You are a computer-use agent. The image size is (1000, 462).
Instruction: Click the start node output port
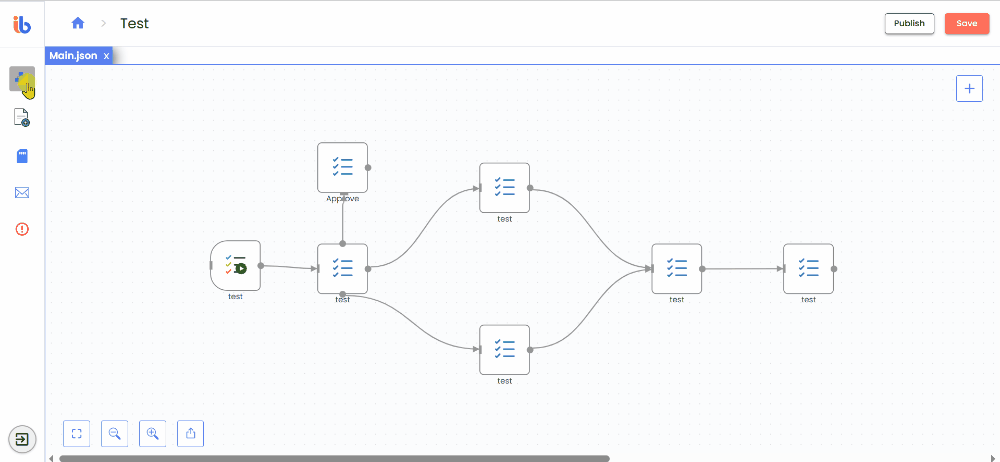[261, 265]
